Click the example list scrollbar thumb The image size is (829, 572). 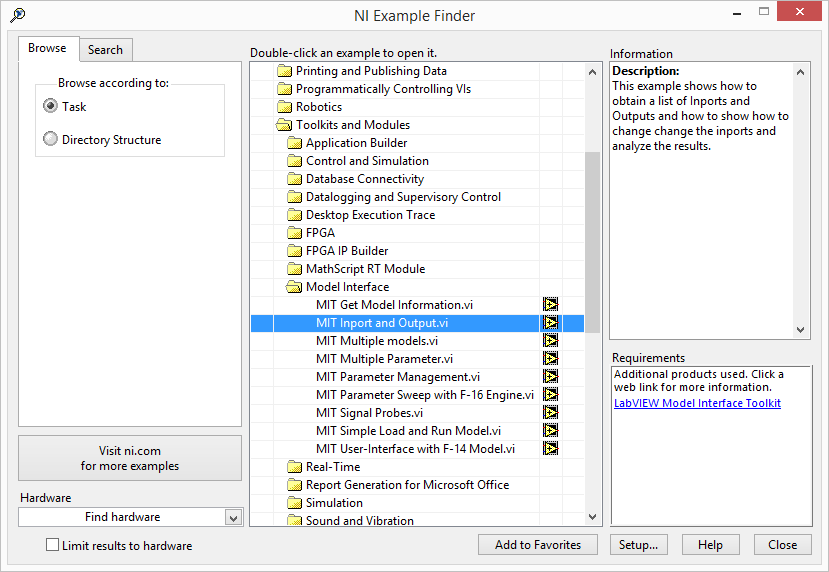(x=592, y=242)
